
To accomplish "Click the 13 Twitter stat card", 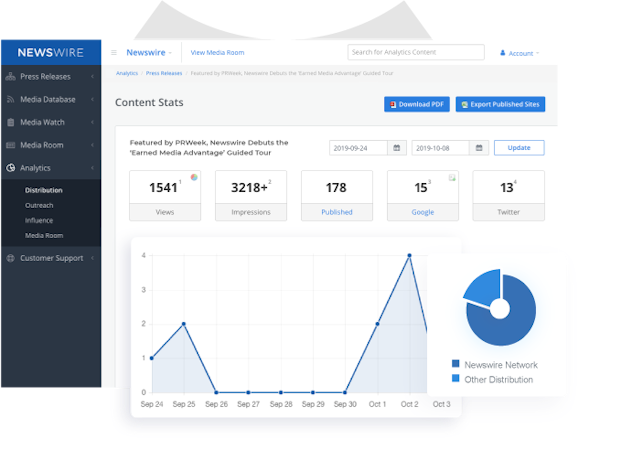I will (x=508, y=195).
